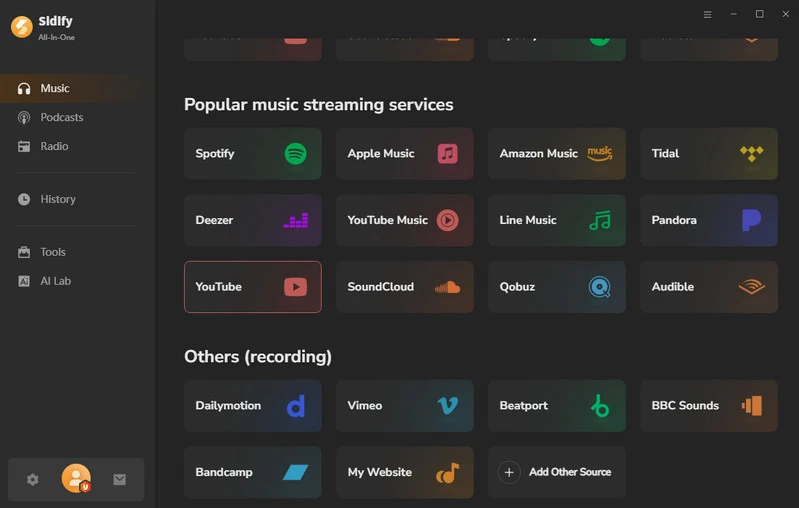
Task: Select the Qobuz label
Action: (517, 287)
